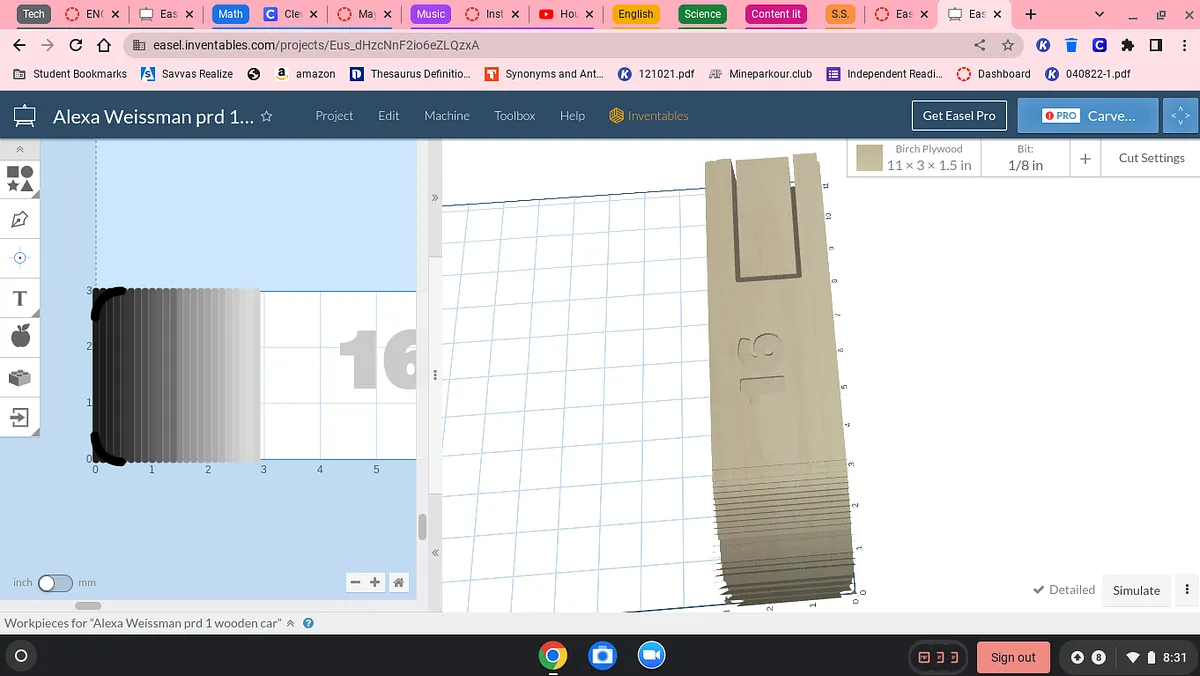Image resolution: width=1200 pixels, height=676 pixels.
Task: Click the Easel logo icon in header
Action: (25, 116)
